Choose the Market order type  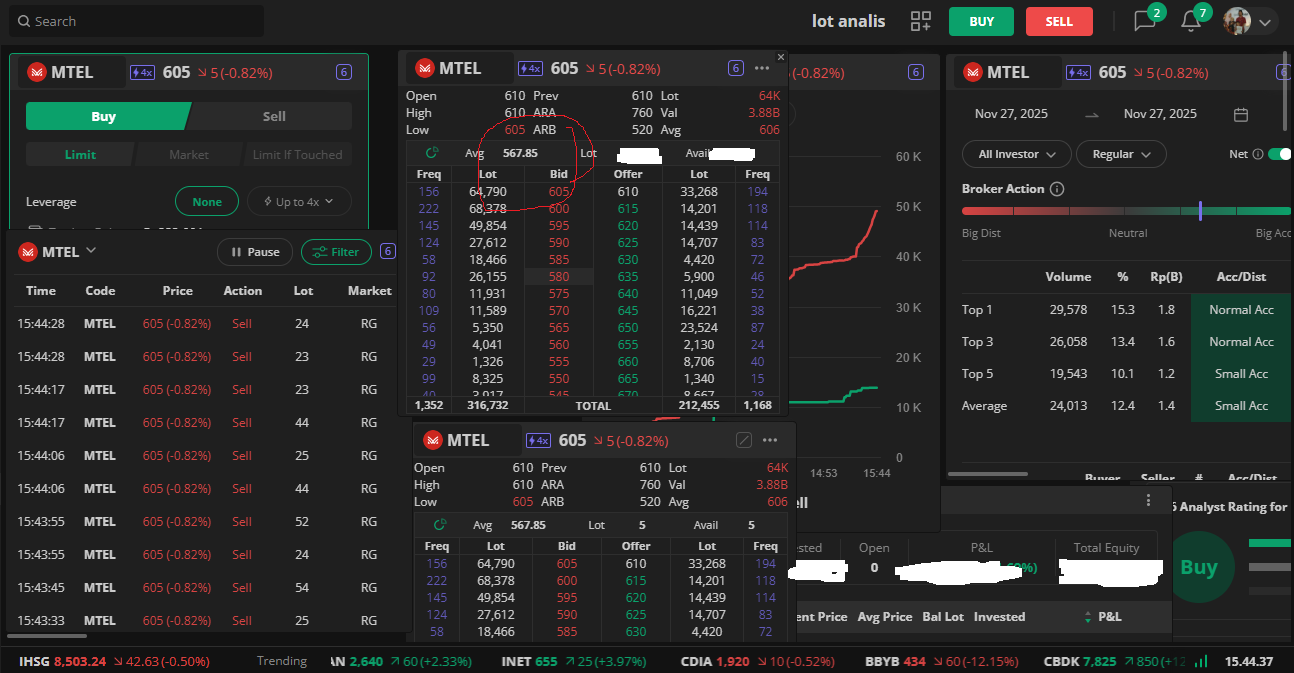click(189, 155)
